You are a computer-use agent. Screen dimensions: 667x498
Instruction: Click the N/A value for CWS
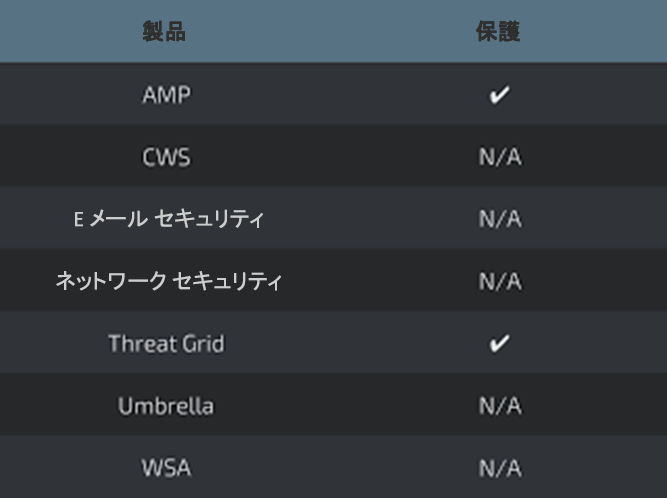click(x=499, y=158)
